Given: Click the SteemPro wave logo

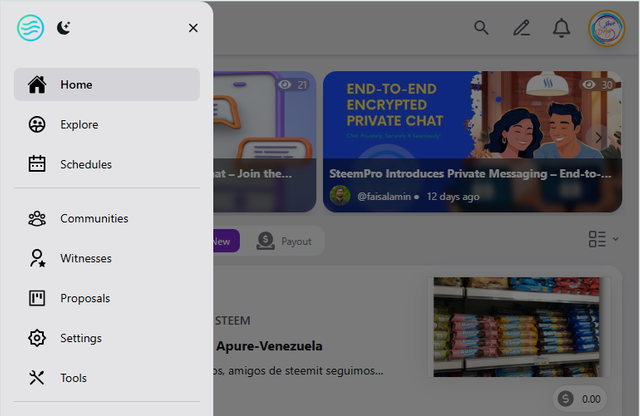Looking at the screenshot, I should [x=31, y=28].
